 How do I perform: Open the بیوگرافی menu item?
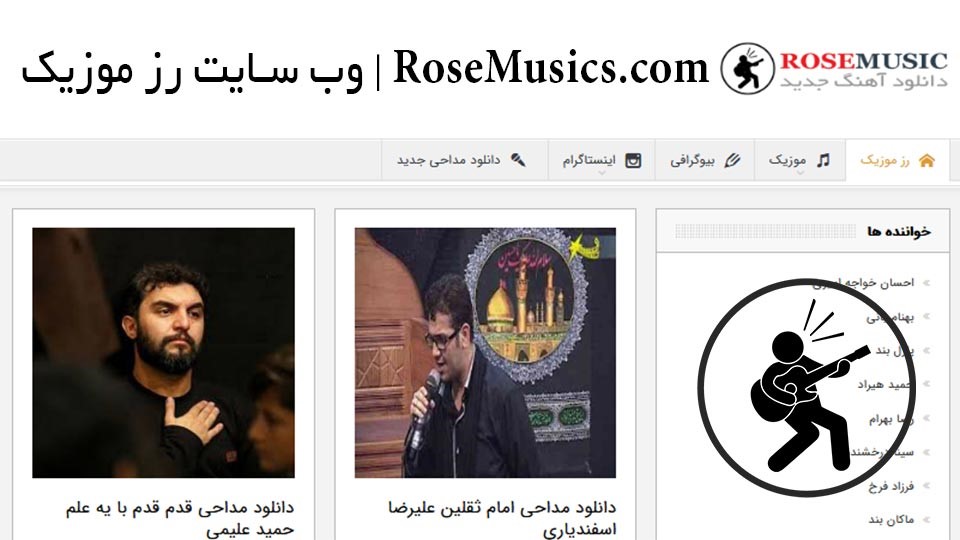pyautogui.click(x=705, y=160)
